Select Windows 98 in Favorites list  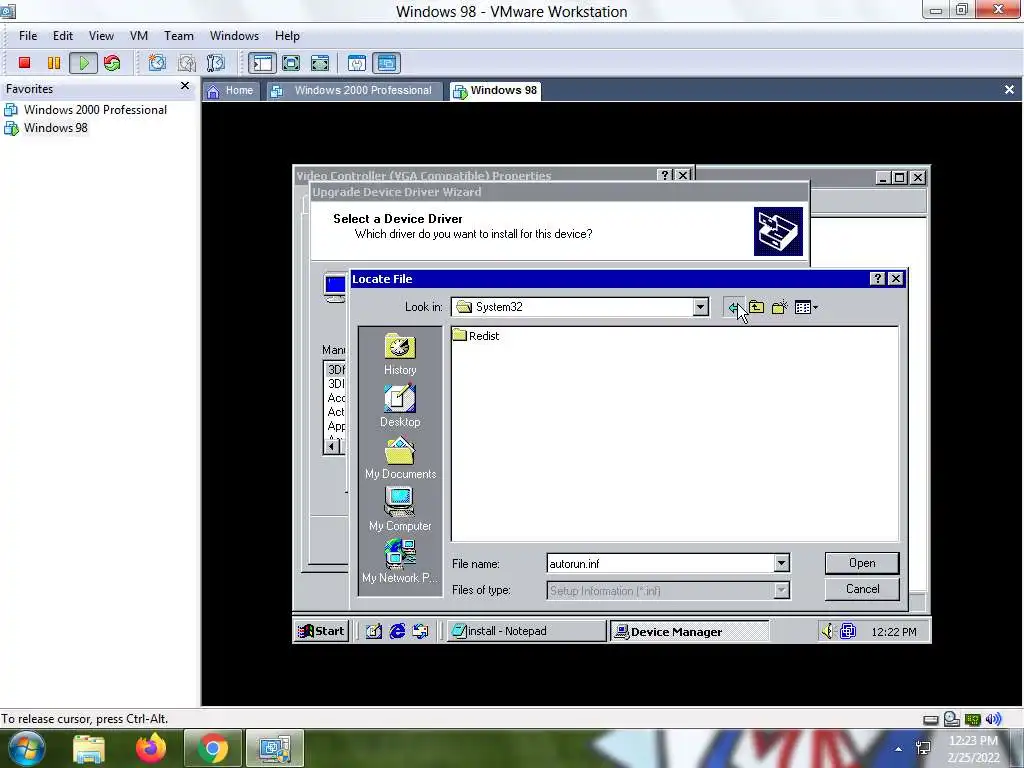(46, 128)
